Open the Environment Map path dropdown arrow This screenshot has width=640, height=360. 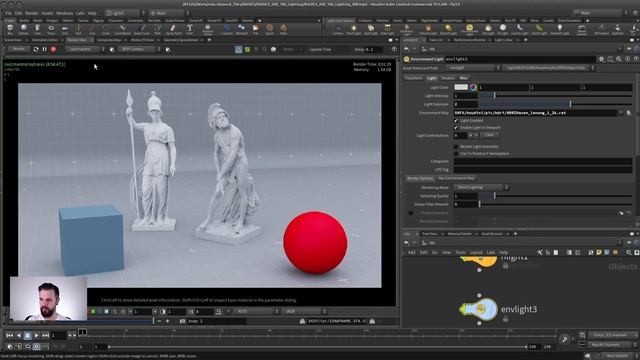click(621, 113)
